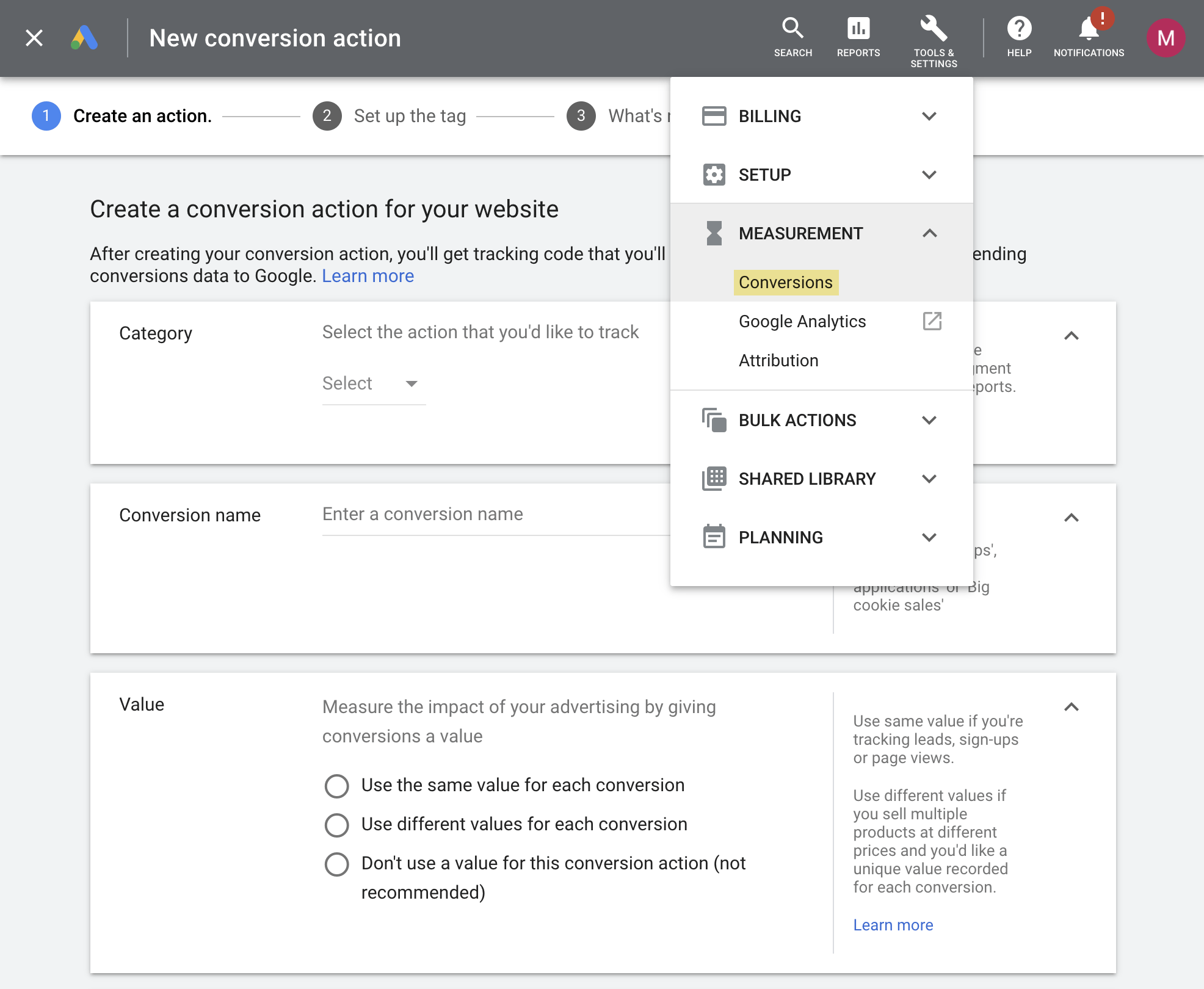Click the Setup gear icon in the menu

tap(713, 175)
